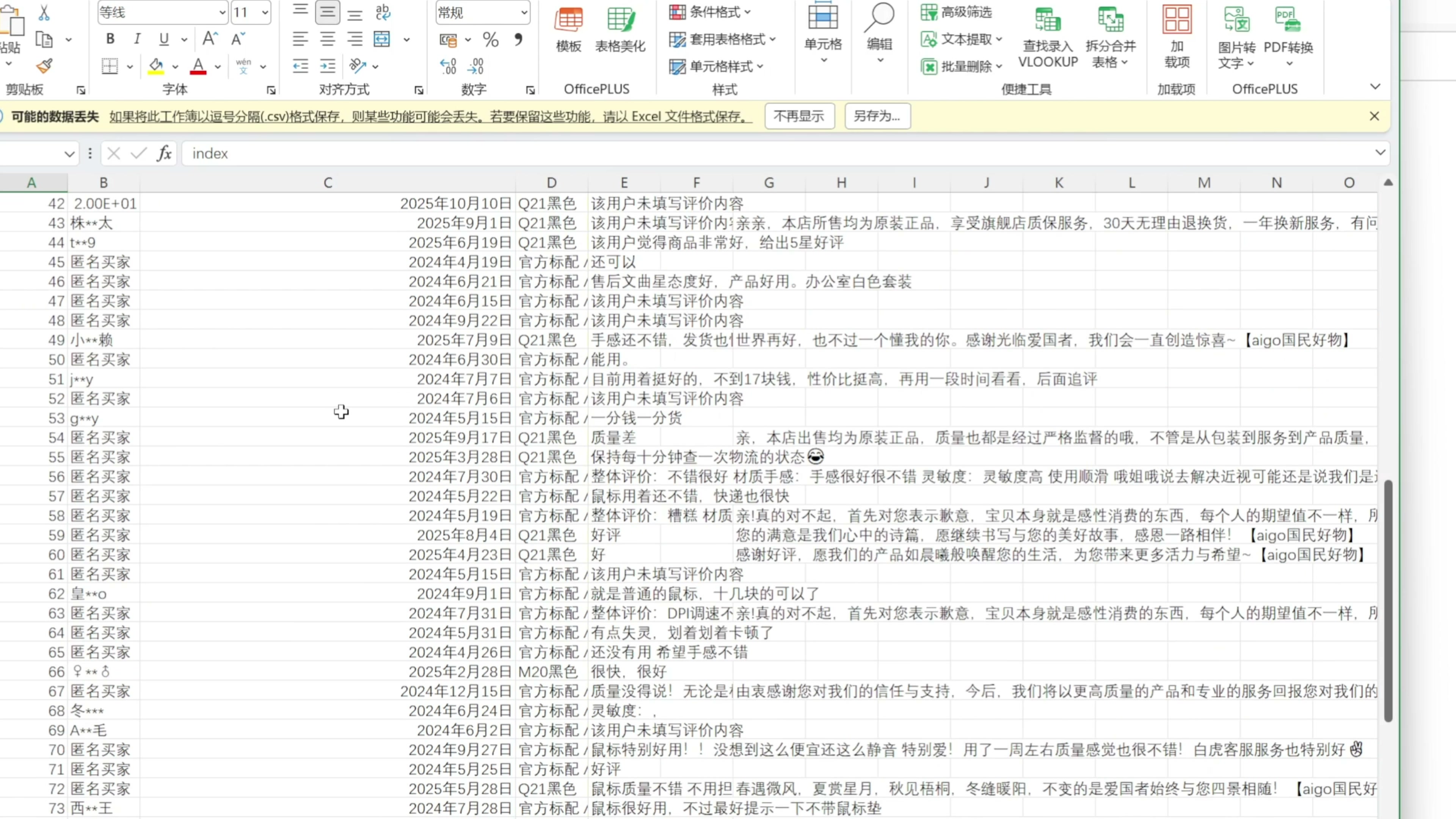This screenshot has height=819, width=1456.
Task: Click the insert function fx icon
Action: coord(165,153)
